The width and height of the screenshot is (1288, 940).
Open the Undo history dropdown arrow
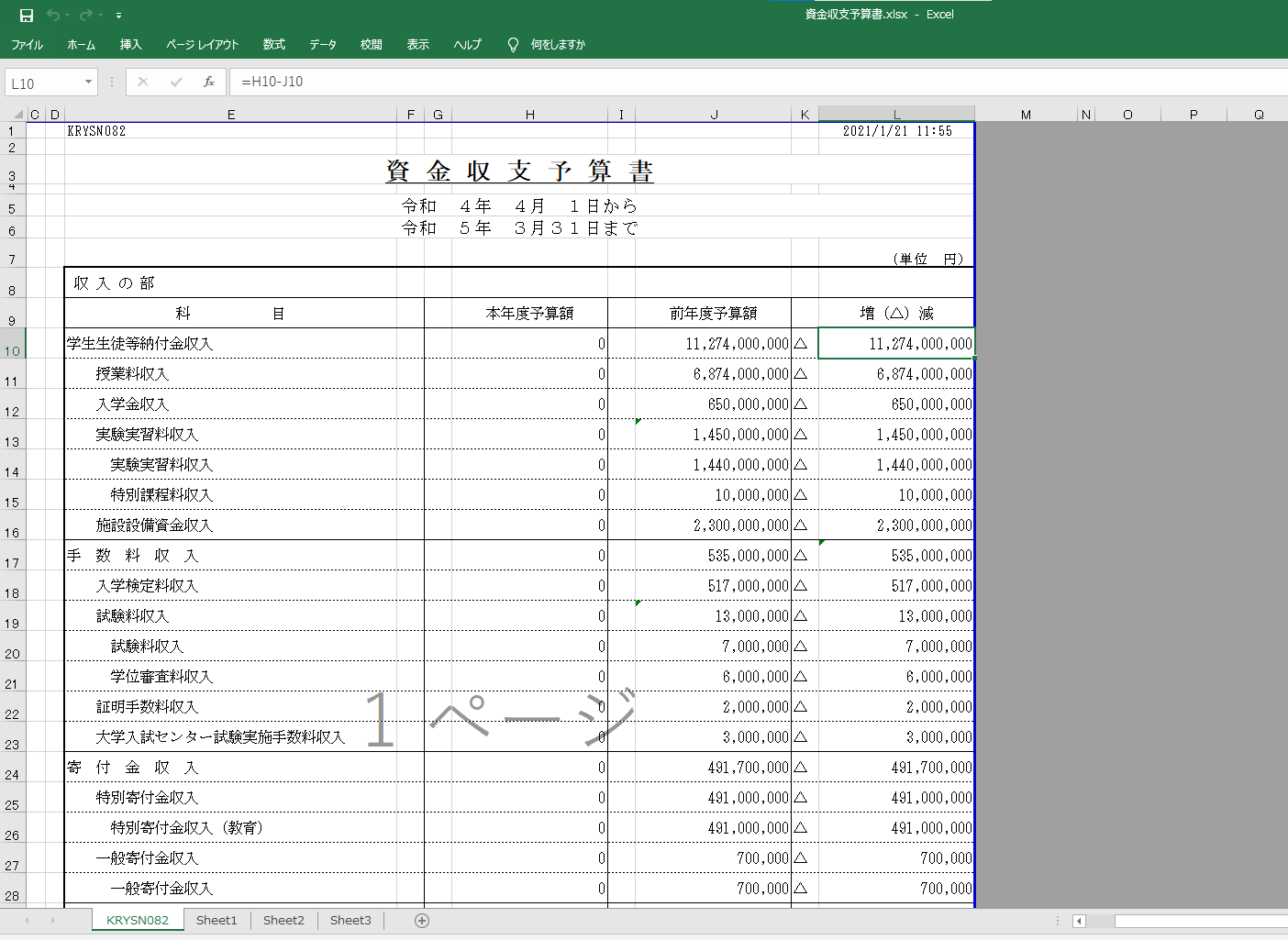(x=67, y=16)
